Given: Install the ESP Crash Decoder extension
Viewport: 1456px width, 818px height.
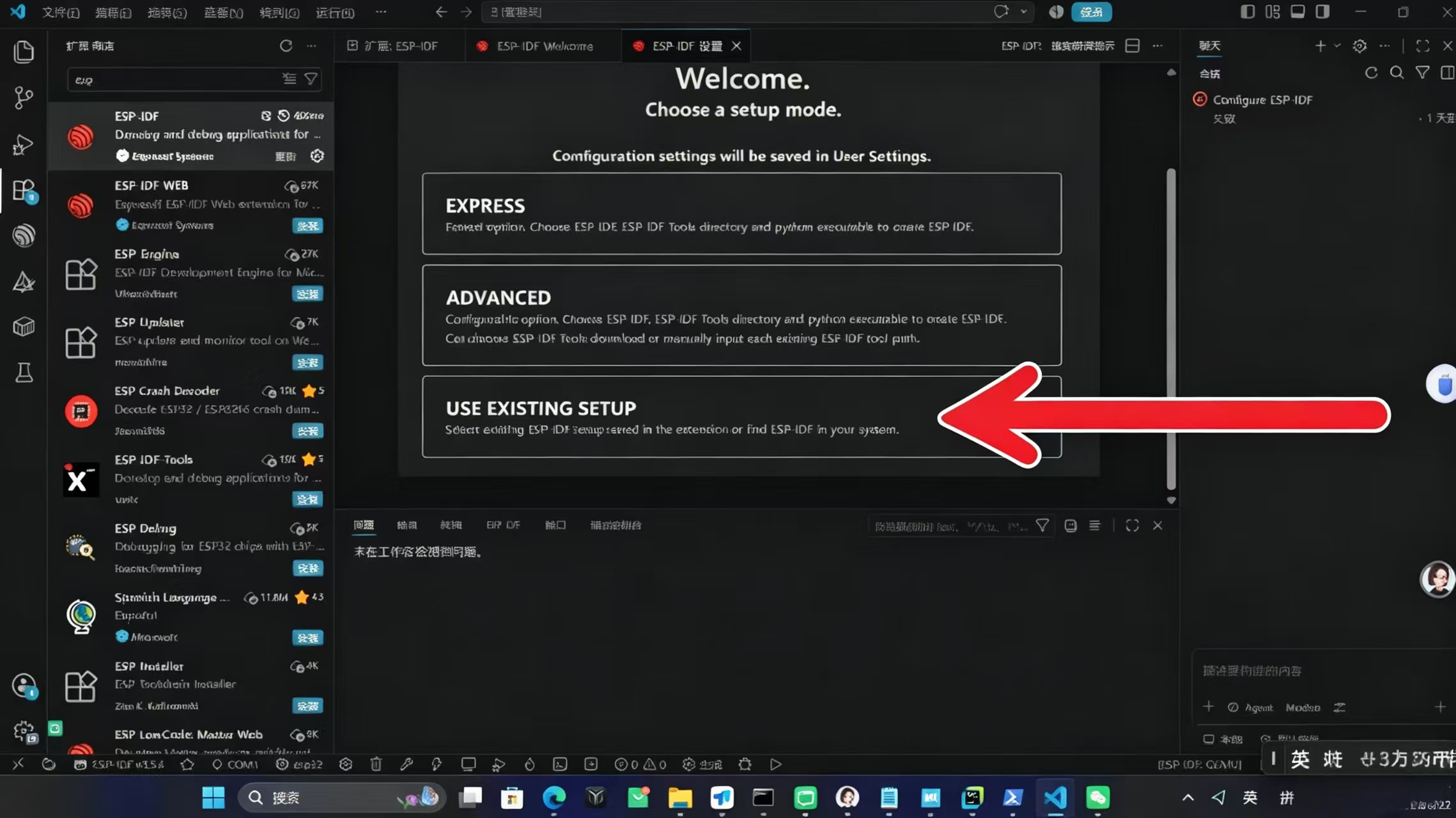Looking at the screenshot, I should click(x=307, y=431).
